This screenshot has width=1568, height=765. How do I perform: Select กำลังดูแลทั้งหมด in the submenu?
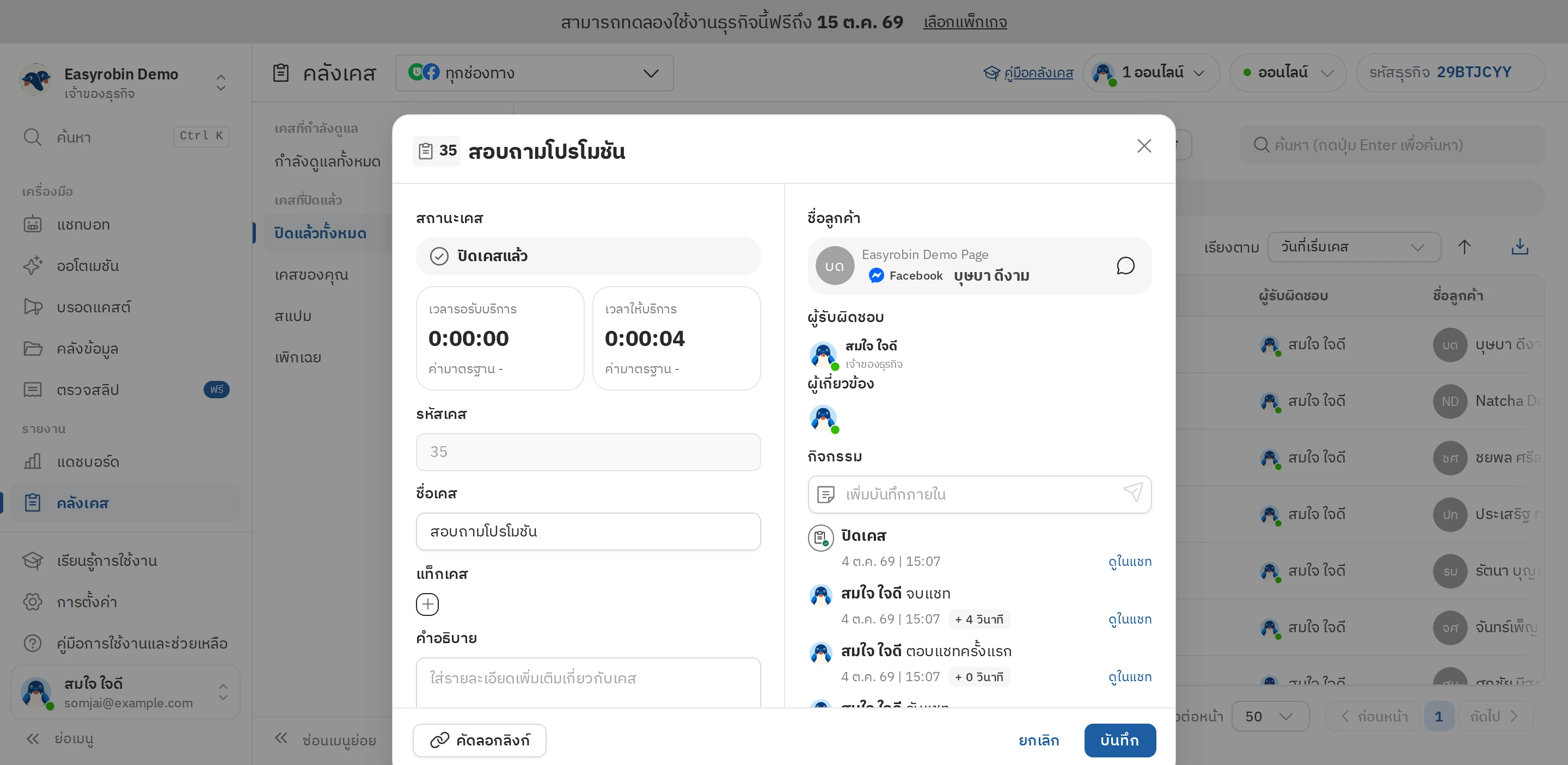pyautogui.click(x=327, y=161)
